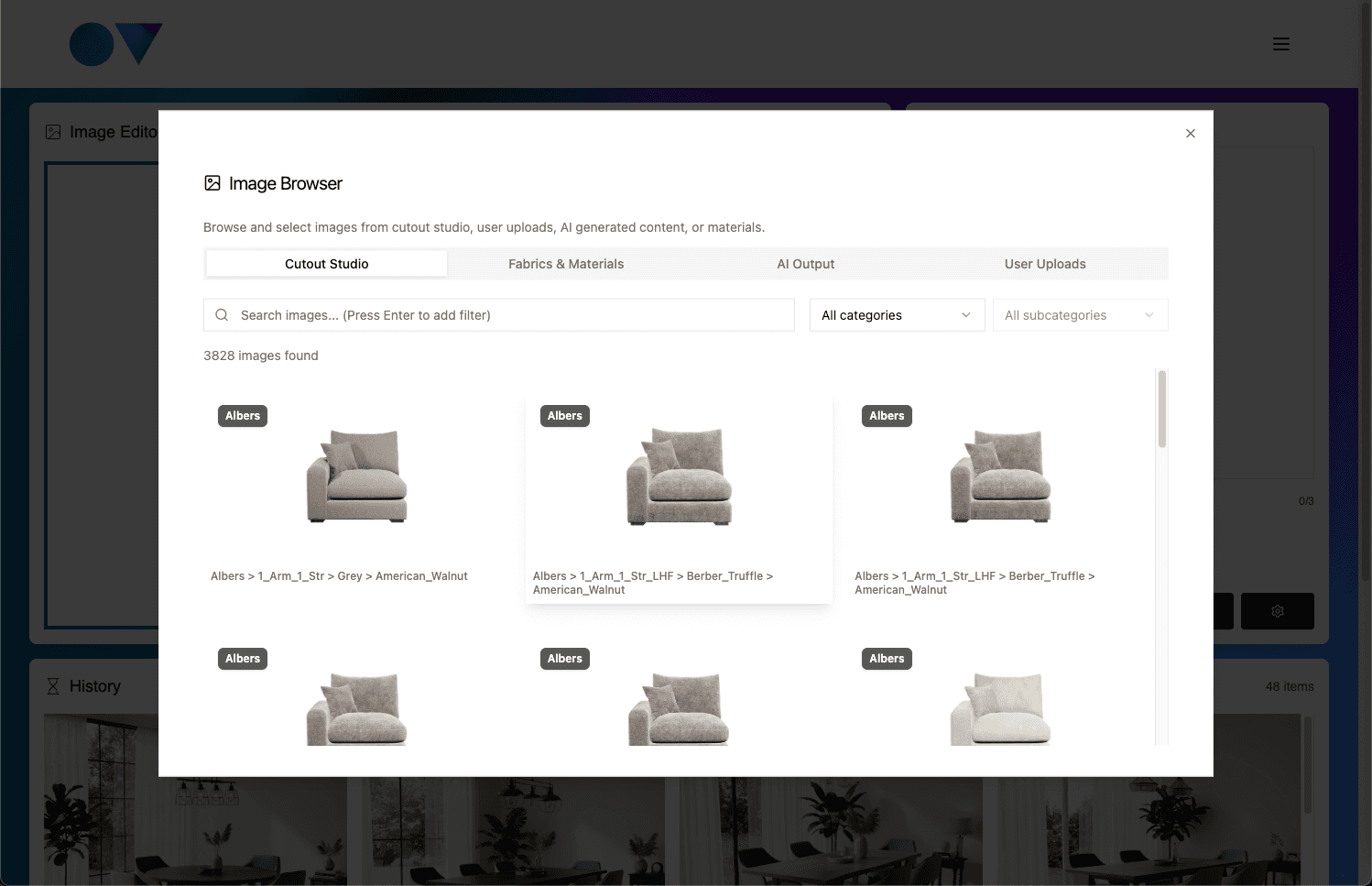Click the Image Editor panel icon
This screenshot has width=1372, height=886.
pyautogui.click(x=53, y=132)
